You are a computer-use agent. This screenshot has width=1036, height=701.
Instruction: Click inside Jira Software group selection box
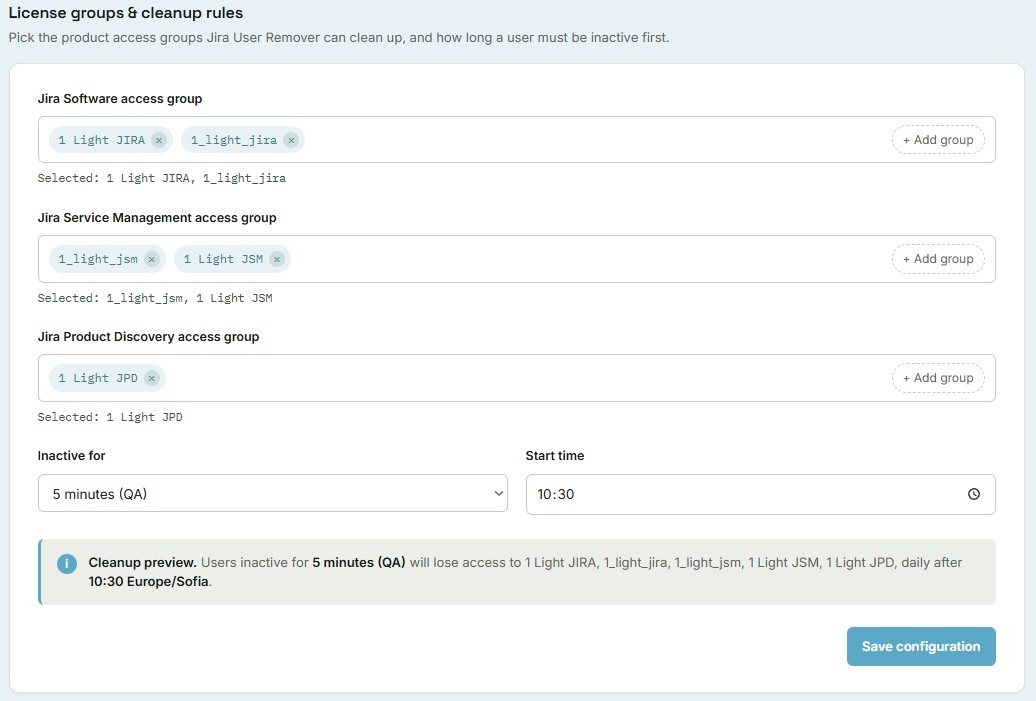tap(517, 140)
